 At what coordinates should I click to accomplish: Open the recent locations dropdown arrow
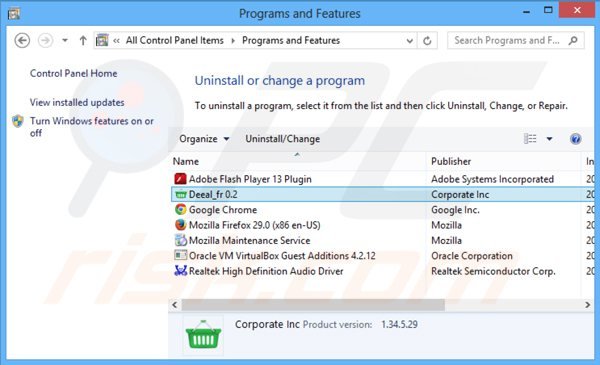pyautogui.click(x=65, y=40)
